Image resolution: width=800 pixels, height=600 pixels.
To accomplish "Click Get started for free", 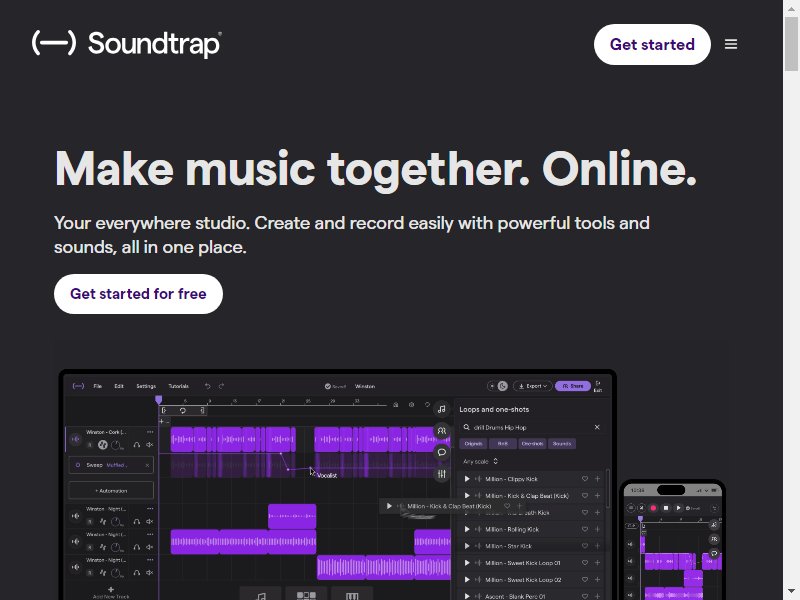I will 138,294.
